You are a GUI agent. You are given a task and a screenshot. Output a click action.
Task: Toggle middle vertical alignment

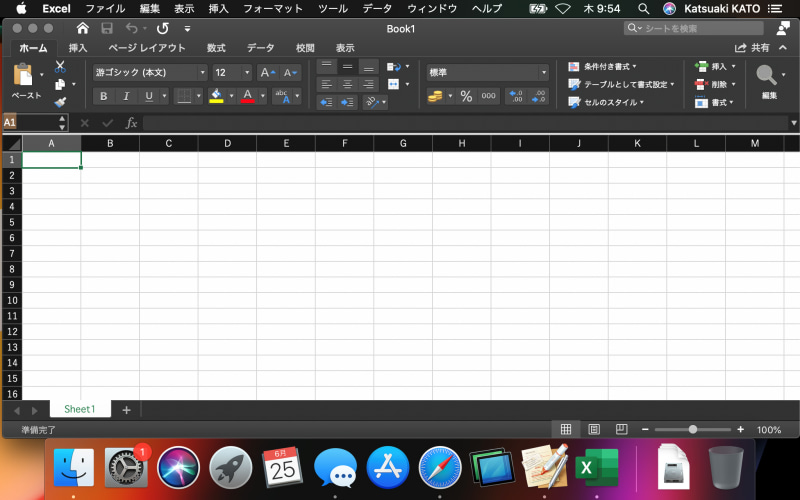point(347,66)
